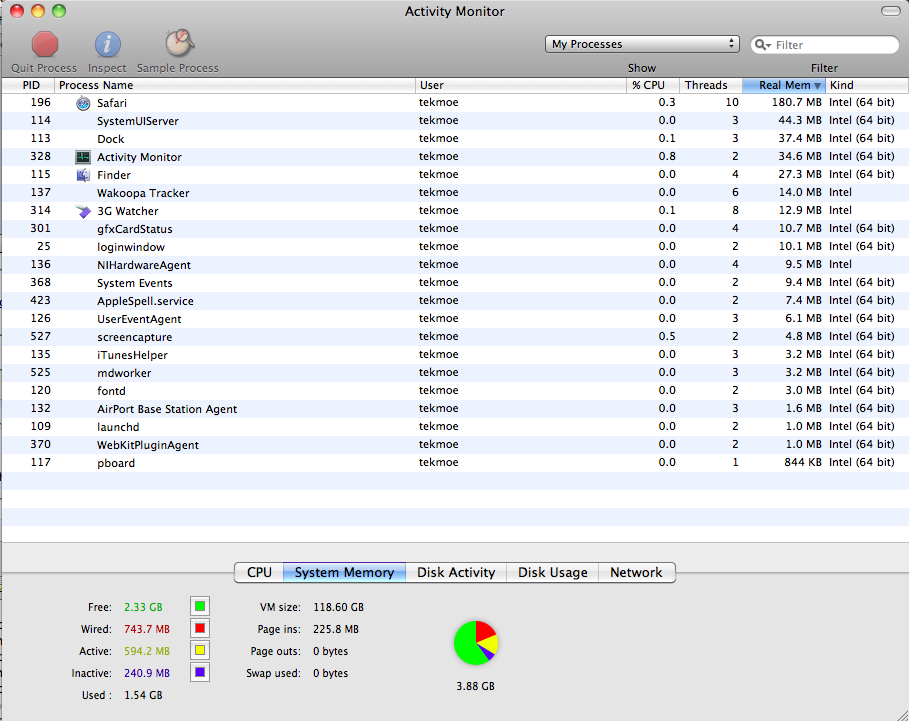909x721 pixels.
Task: Click the 594.2 MB Active value
Action: point(147,651)
